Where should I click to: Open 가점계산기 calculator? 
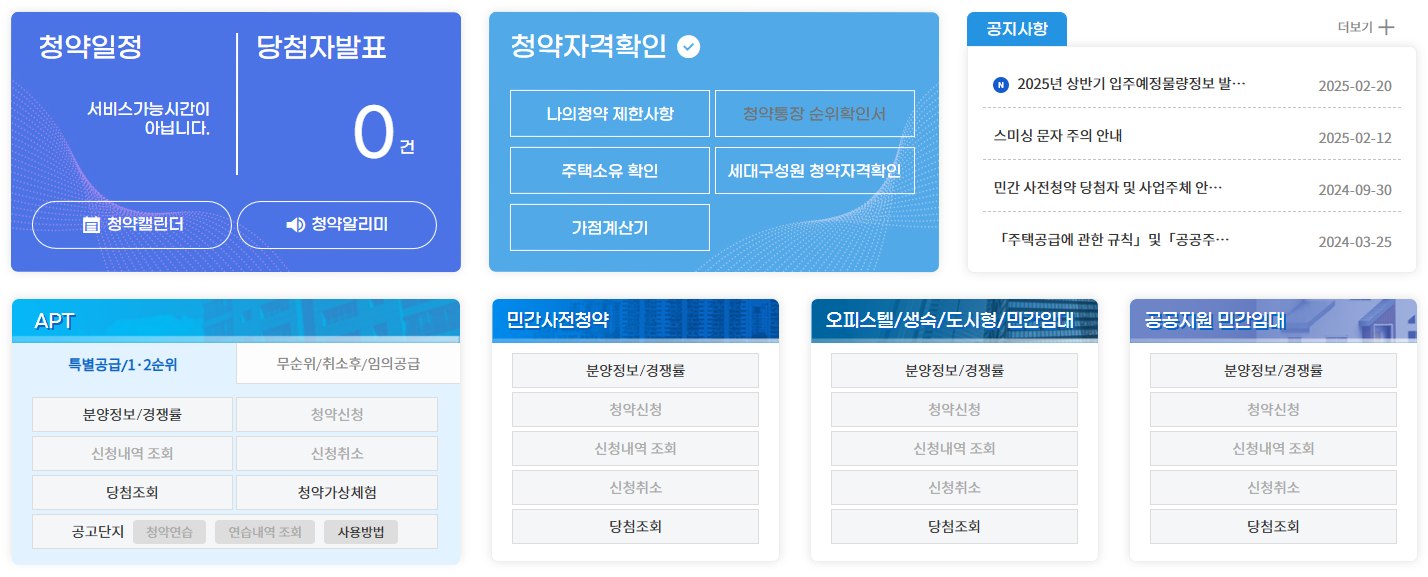click(x=610, y=227)
